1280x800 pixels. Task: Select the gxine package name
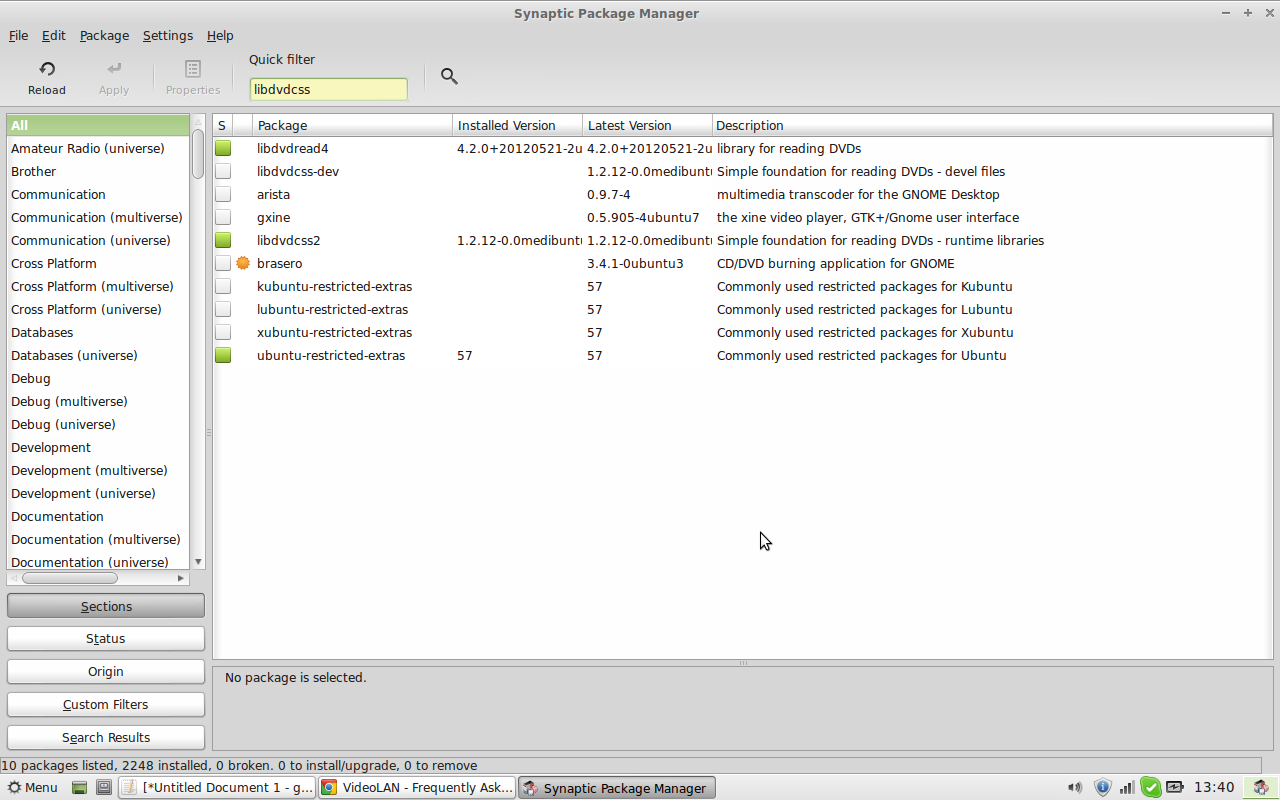[273, 217]
